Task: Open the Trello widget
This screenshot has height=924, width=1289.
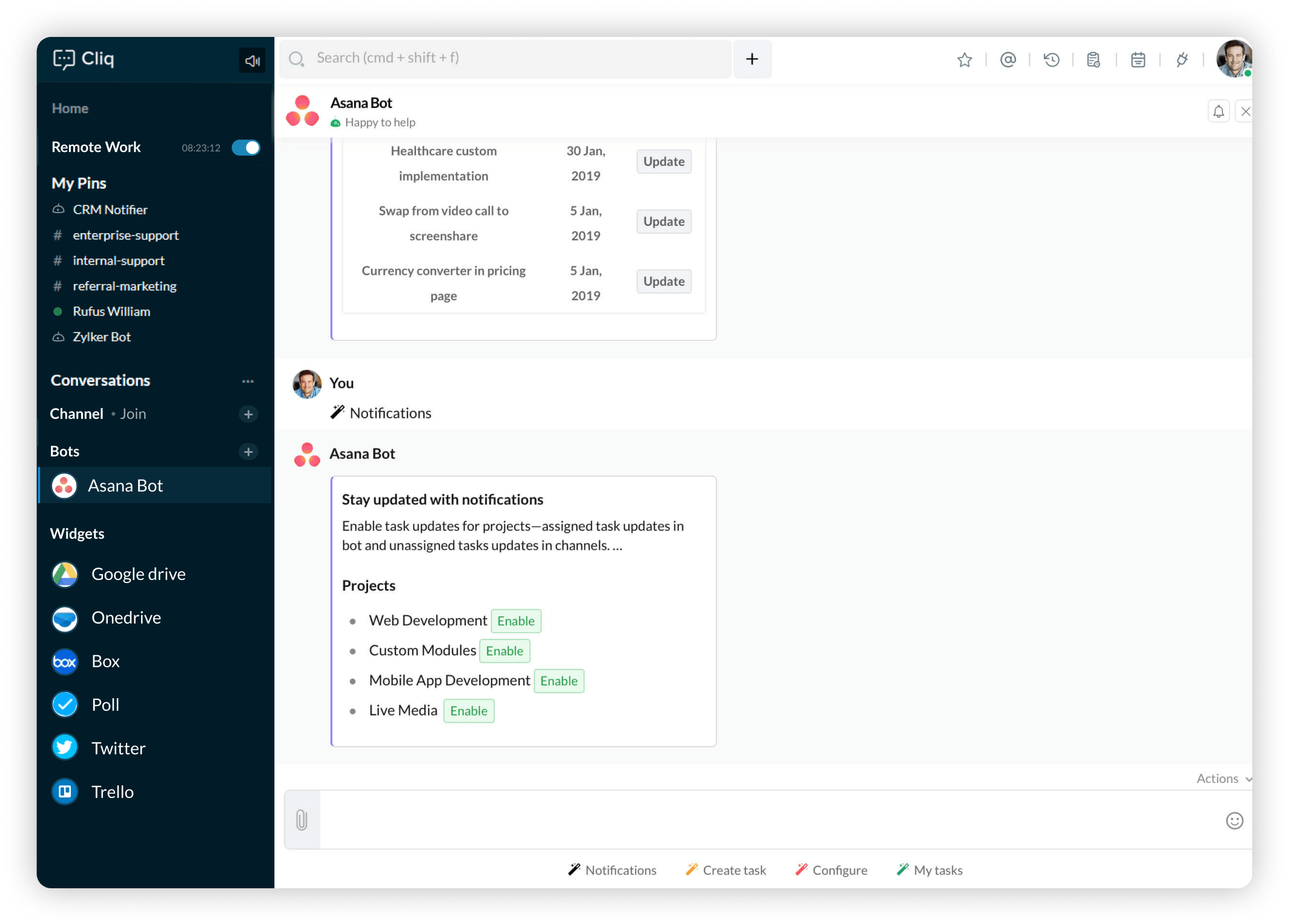Action: point(93,792)
